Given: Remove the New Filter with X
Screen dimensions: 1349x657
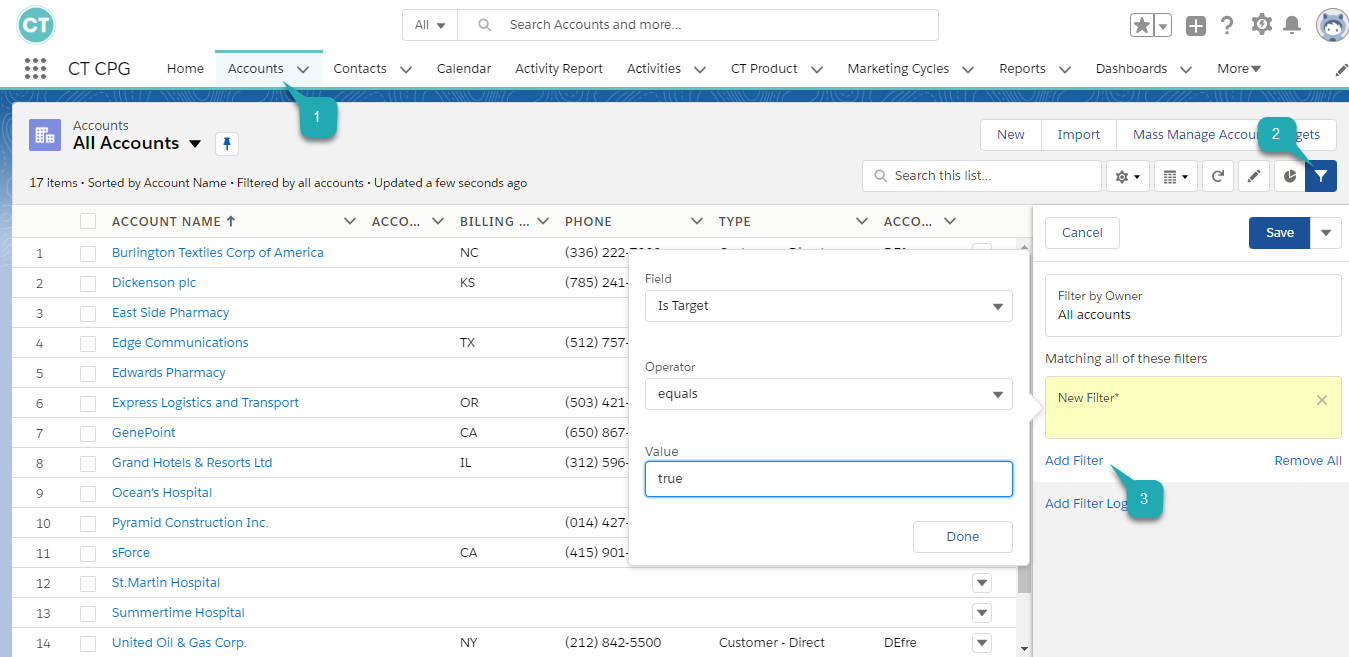Looking at the screenshot, I should coord(1321,400).
